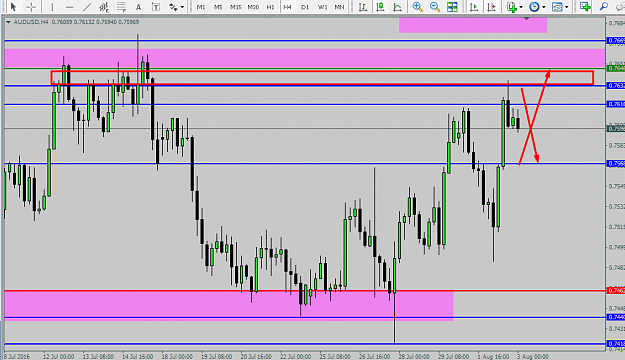Click the chart shift triangle marker

pyautogui.click(x=527, y=19)
